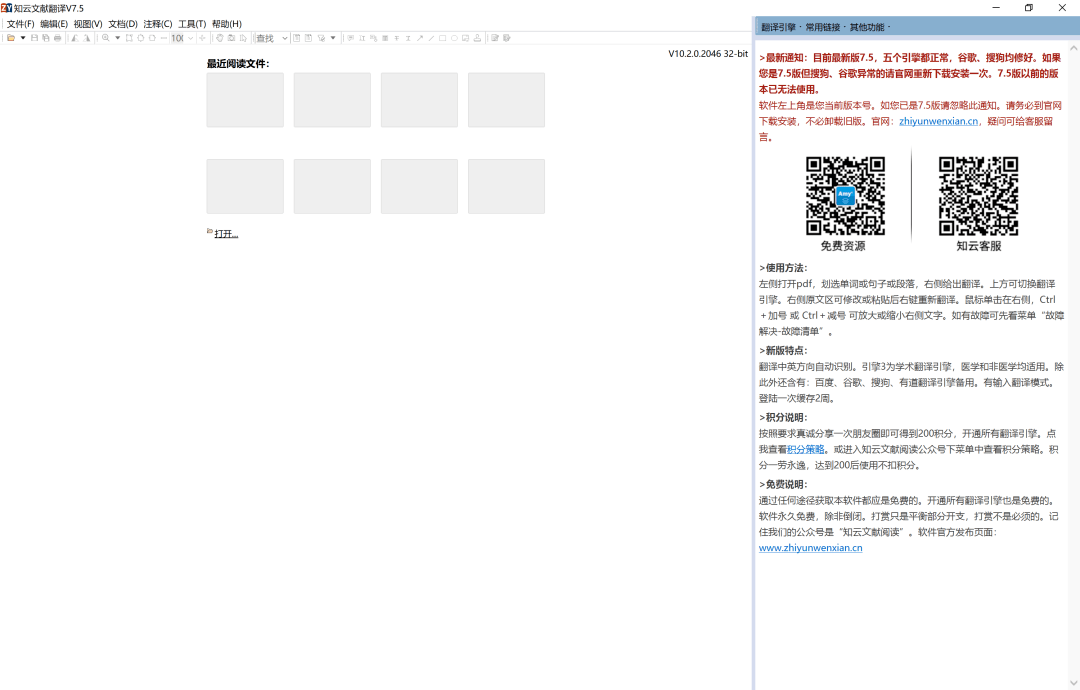Expand the comment filter dropdown arrow
Viewport: 1080px width, 690px height.
pyautogui.click(x=333, y=38)
